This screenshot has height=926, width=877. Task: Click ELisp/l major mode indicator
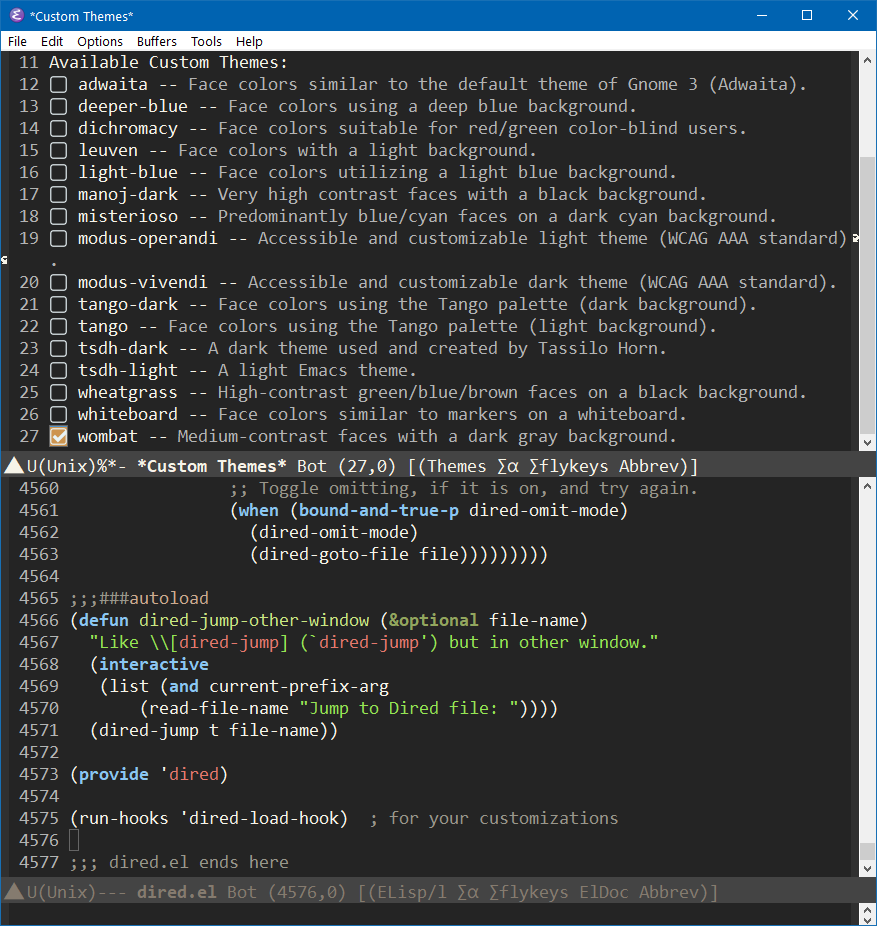(x=412, y=892)
